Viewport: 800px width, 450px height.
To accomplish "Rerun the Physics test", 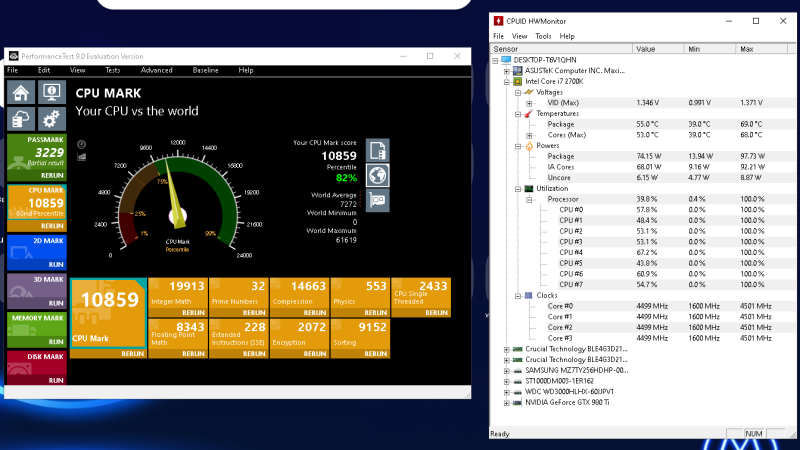I will [x=376, y=312].
